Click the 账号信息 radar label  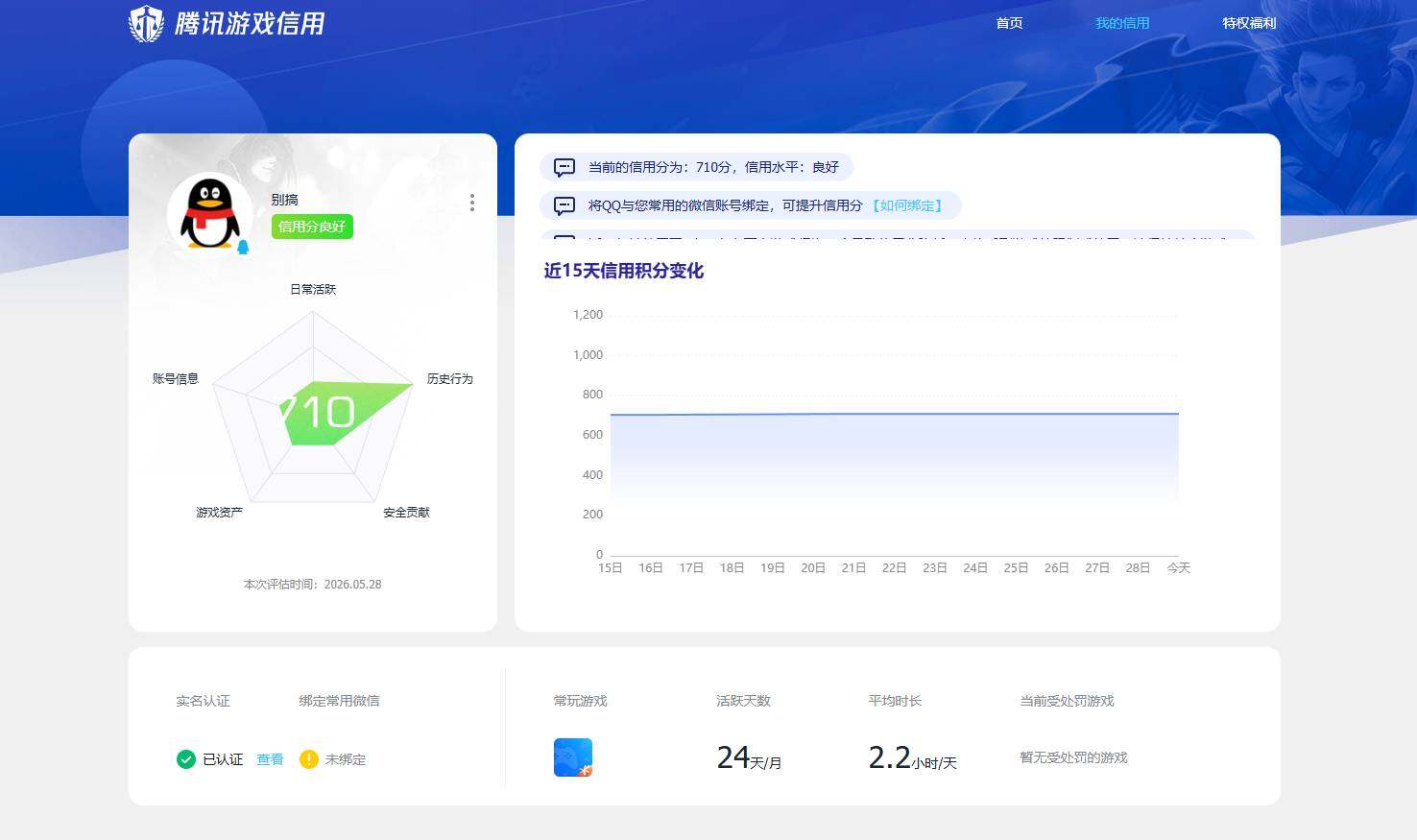[x=175, y=379]
